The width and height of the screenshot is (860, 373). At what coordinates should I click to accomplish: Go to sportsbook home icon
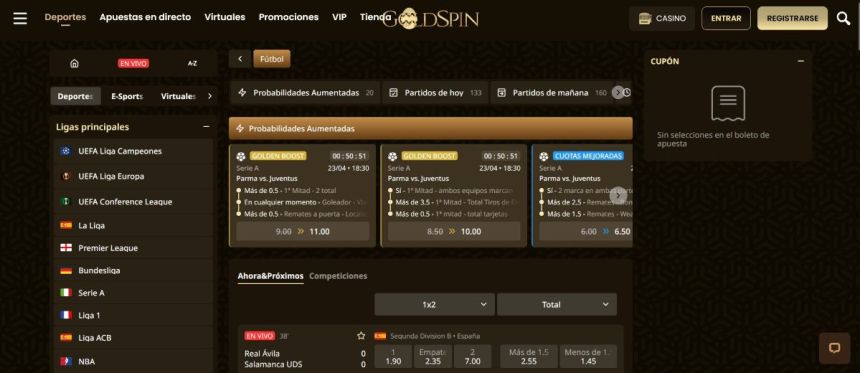click(x=75, y=64)
